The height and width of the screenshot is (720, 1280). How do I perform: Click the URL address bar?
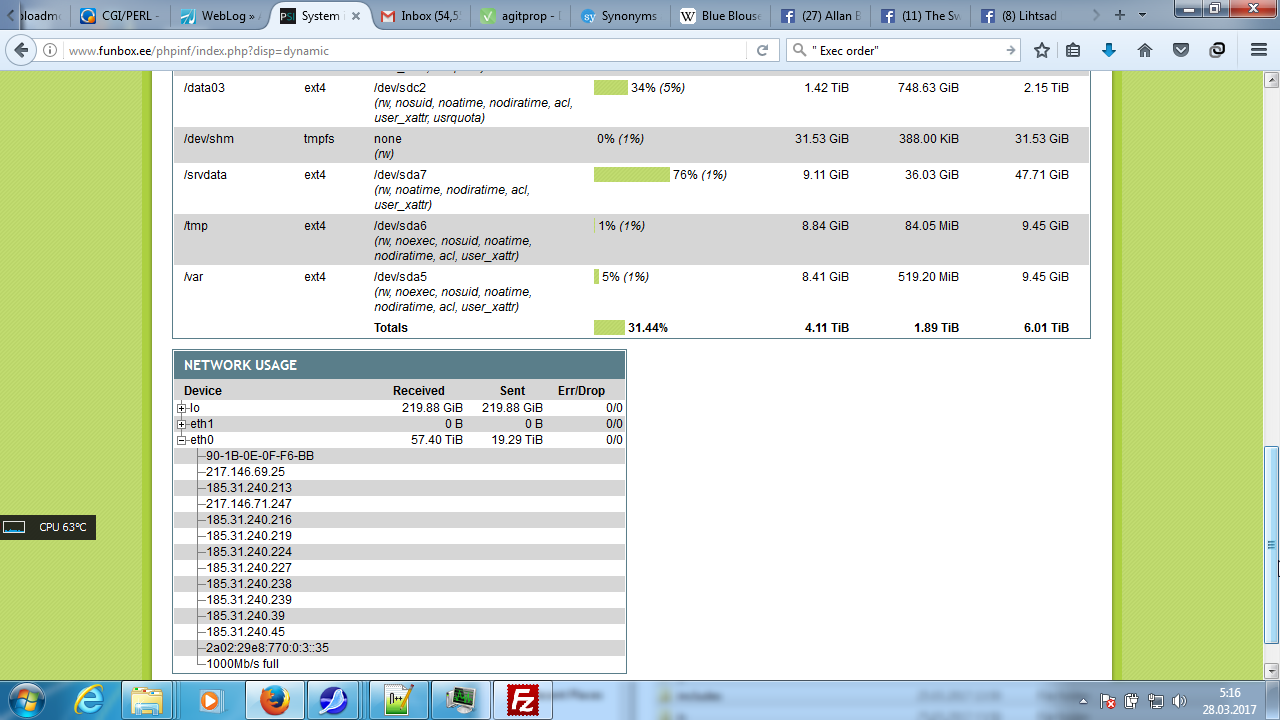(400, 50)
